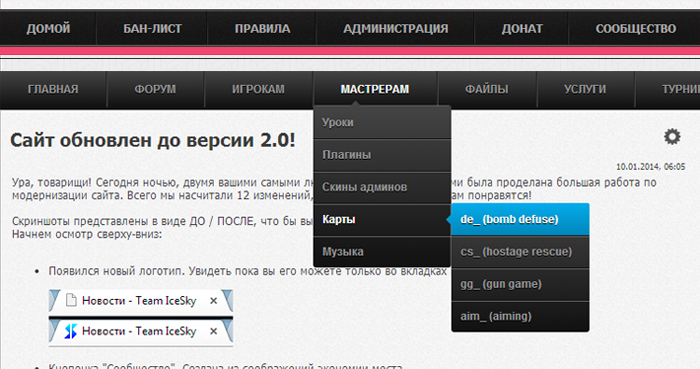The height and width of the screenshot is (369, 700).
Task: Click the date 10.01.2014, 06:05
Action: 650,167
